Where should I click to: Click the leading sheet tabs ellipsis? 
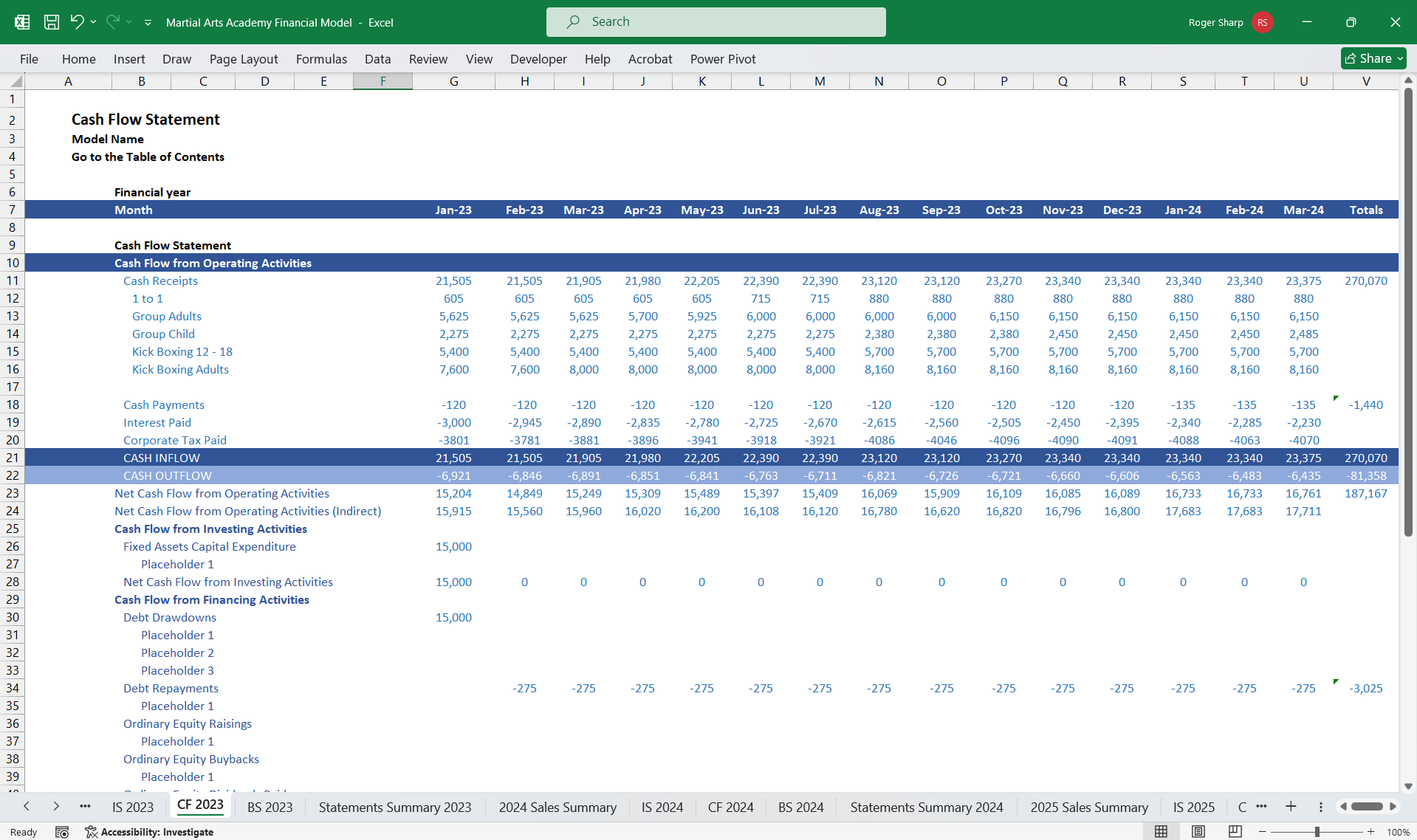tap(85, 806)
